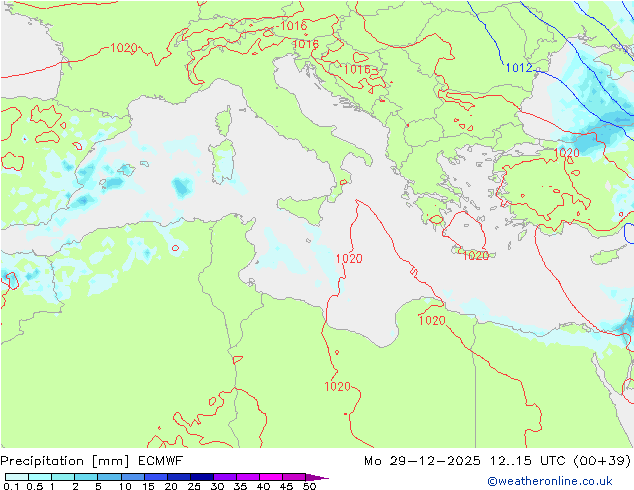Click the 1016 label over Bosnia
This screenshot has width=634, height=490.
(357, 70)
